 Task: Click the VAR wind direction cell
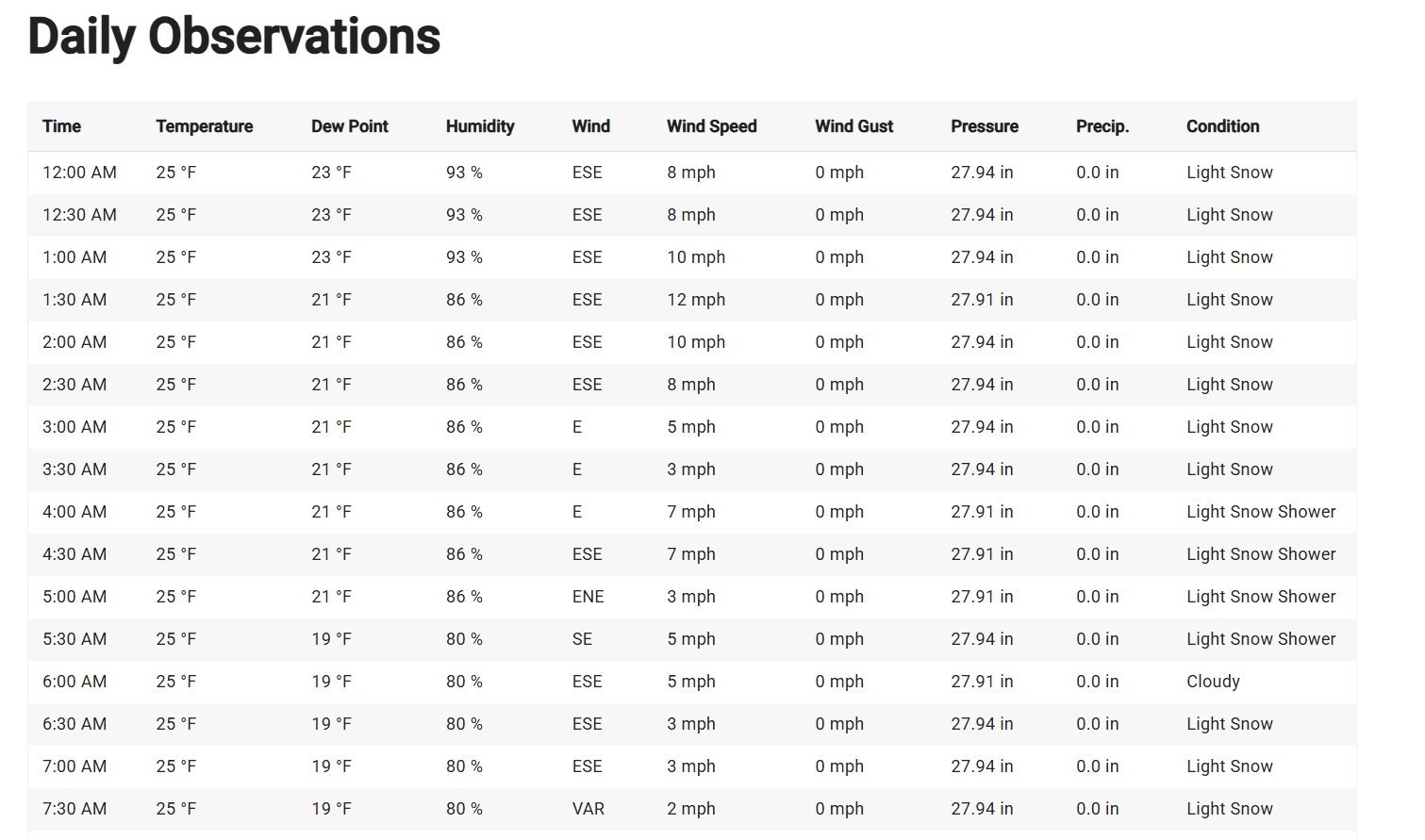[588, 809]
